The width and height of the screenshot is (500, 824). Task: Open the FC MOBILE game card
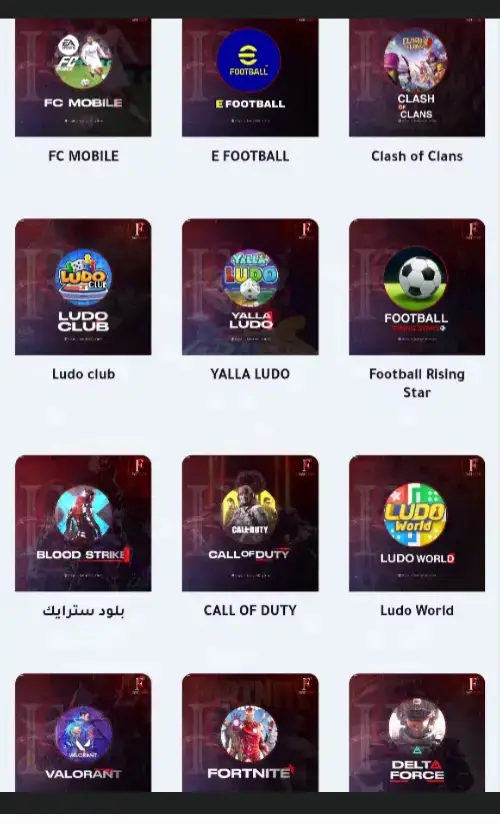pyautogui.click(x=83, y=77)
